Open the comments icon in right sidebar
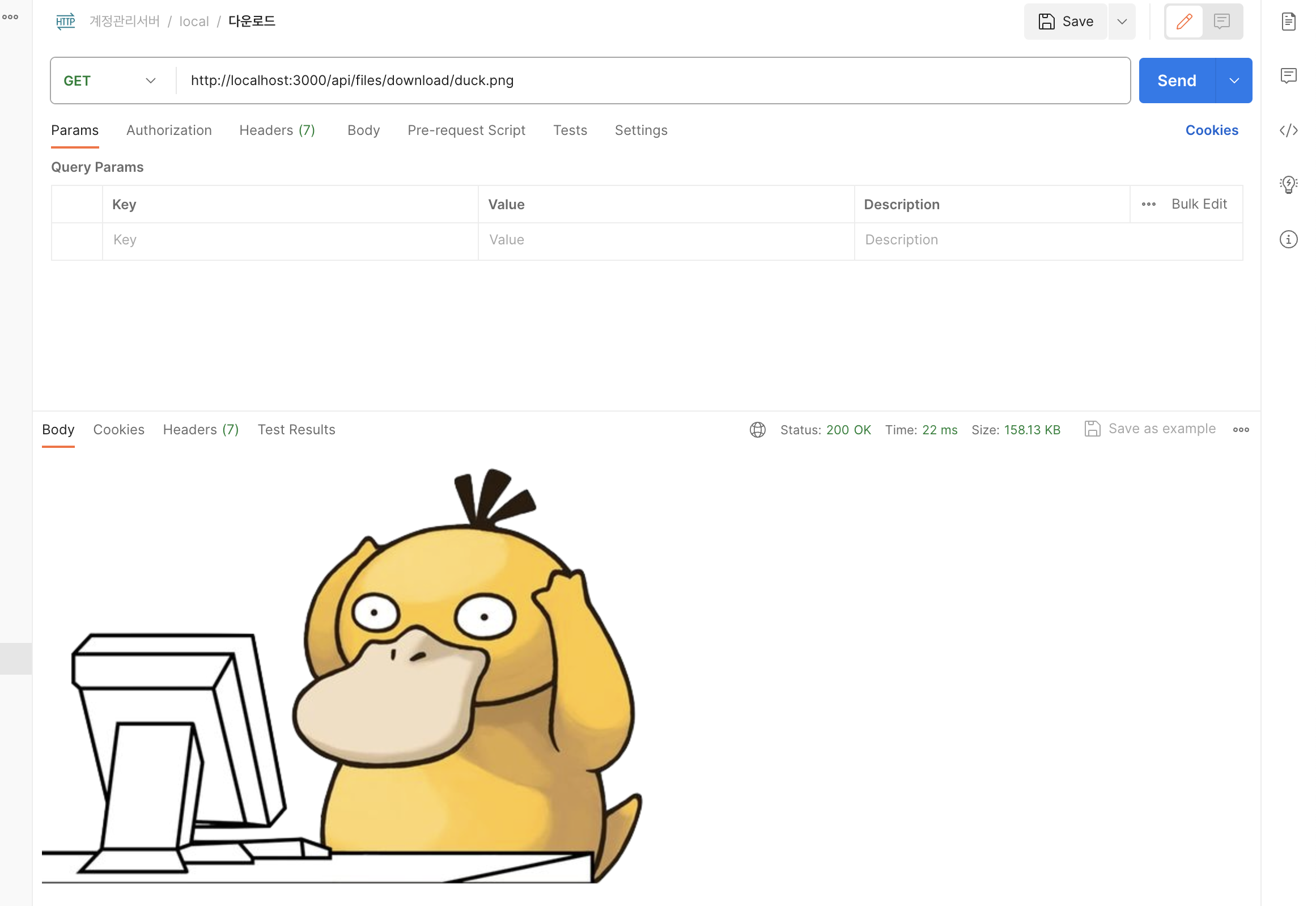 click(1288, 75)
